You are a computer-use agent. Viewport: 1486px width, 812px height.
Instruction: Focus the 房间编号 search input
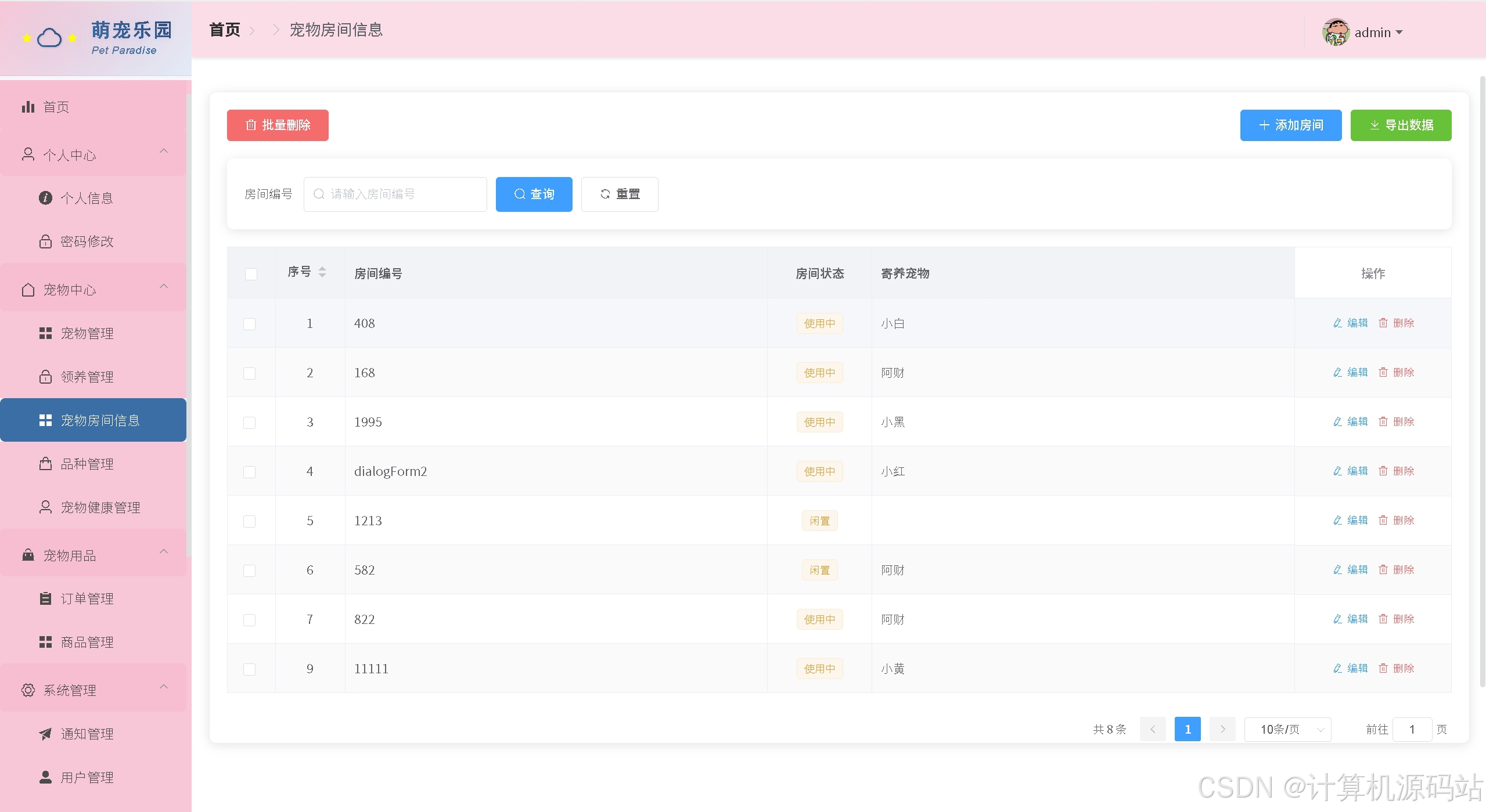pos(395,194)
